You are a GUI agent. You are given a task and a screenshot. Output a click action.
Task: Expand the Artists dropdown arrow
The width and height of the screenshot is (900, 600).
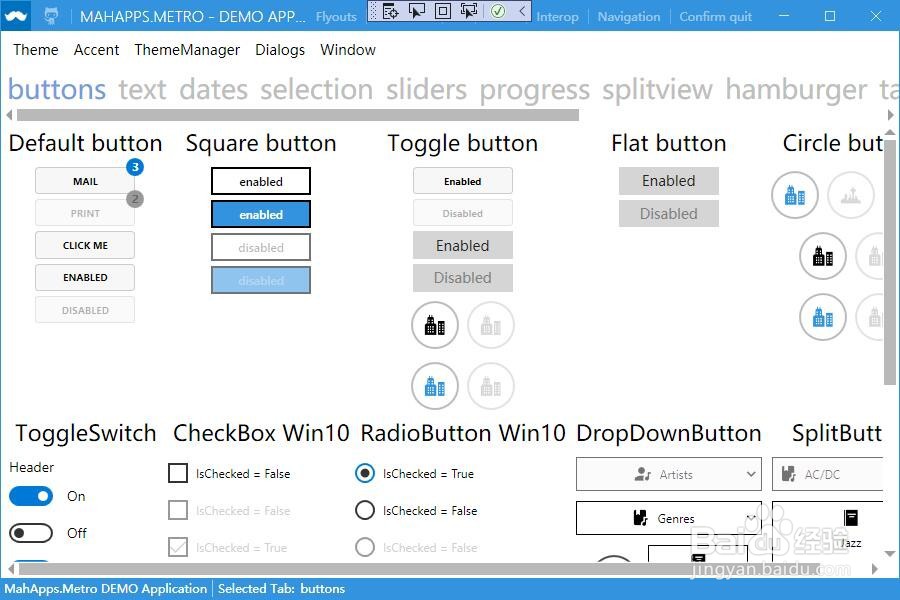pyautogui.click(x=751, y=474)
